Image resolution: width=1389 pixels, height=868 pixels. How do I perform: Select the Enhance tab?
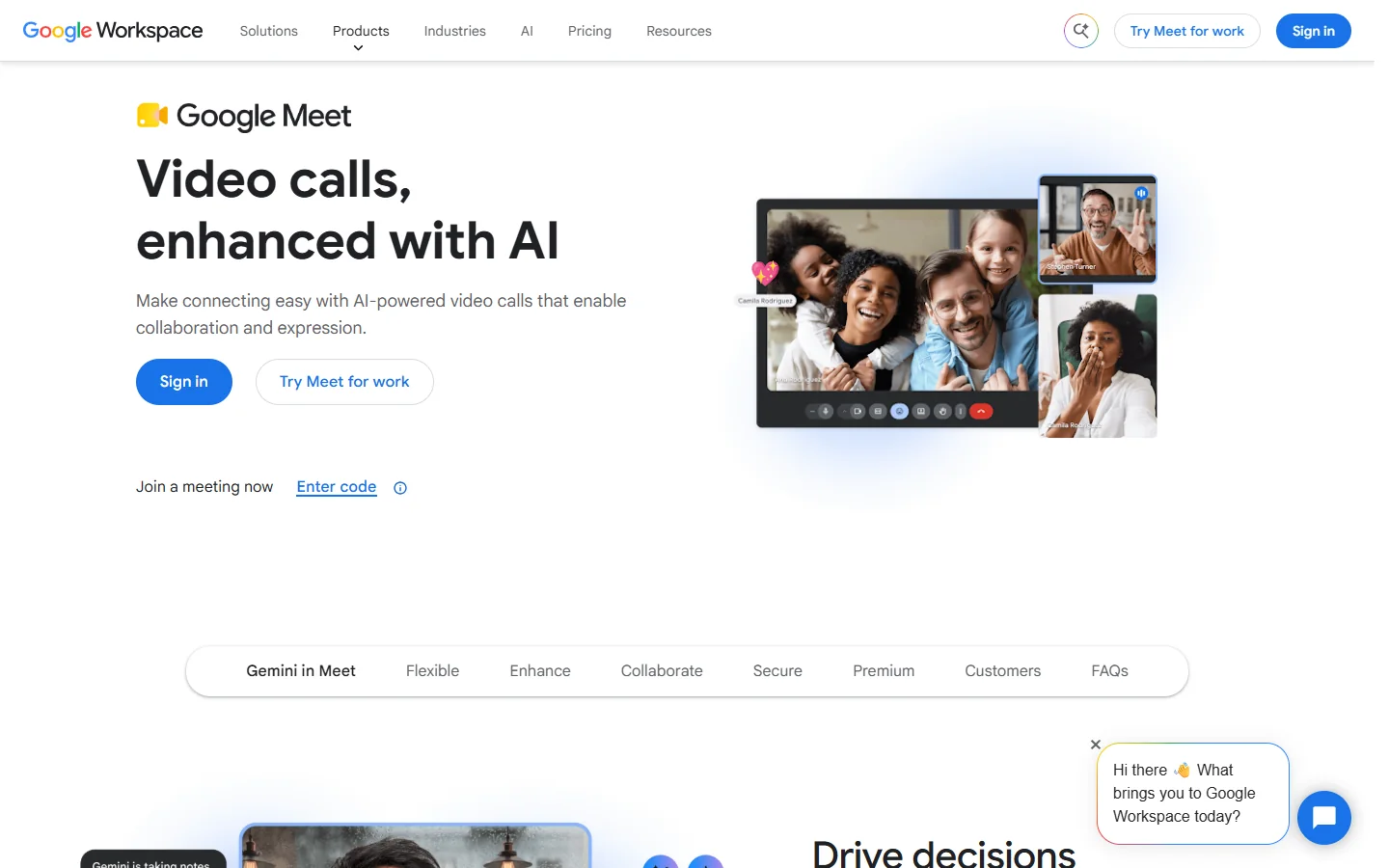point(540,671)
